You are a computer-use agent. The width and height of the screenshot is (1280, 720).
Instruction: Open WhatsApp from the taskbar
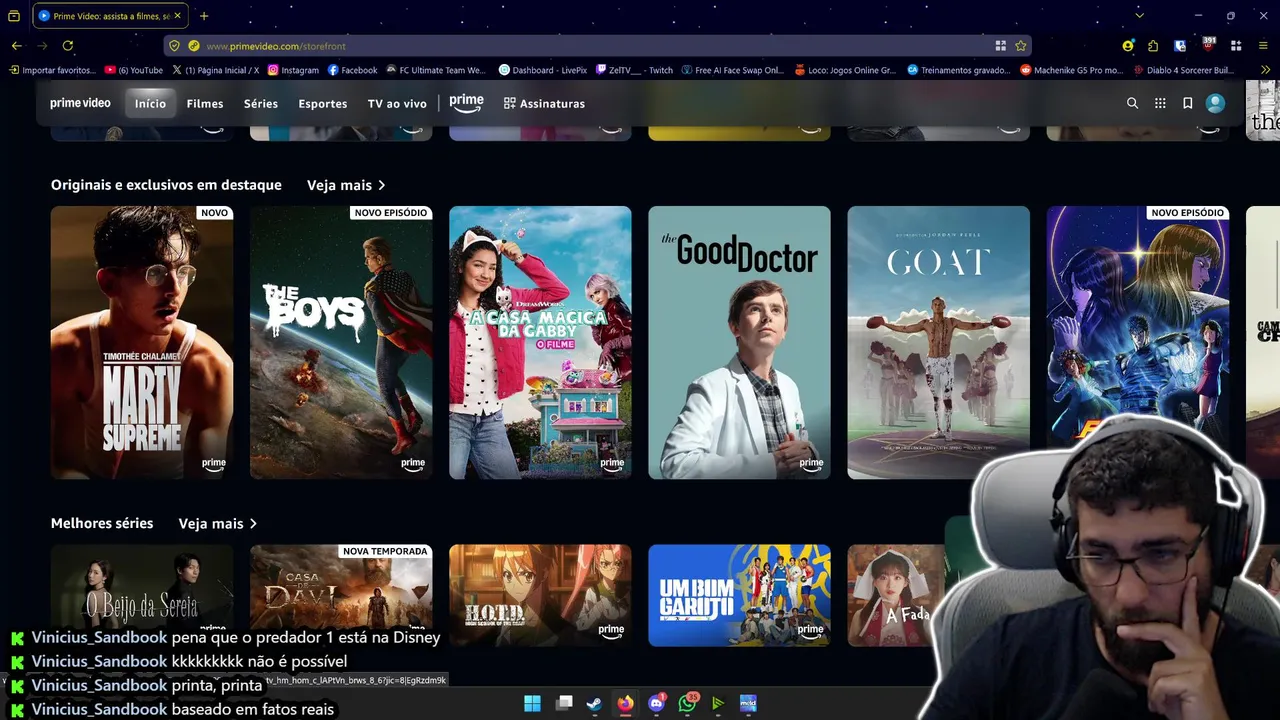click(x=687, y=703)
